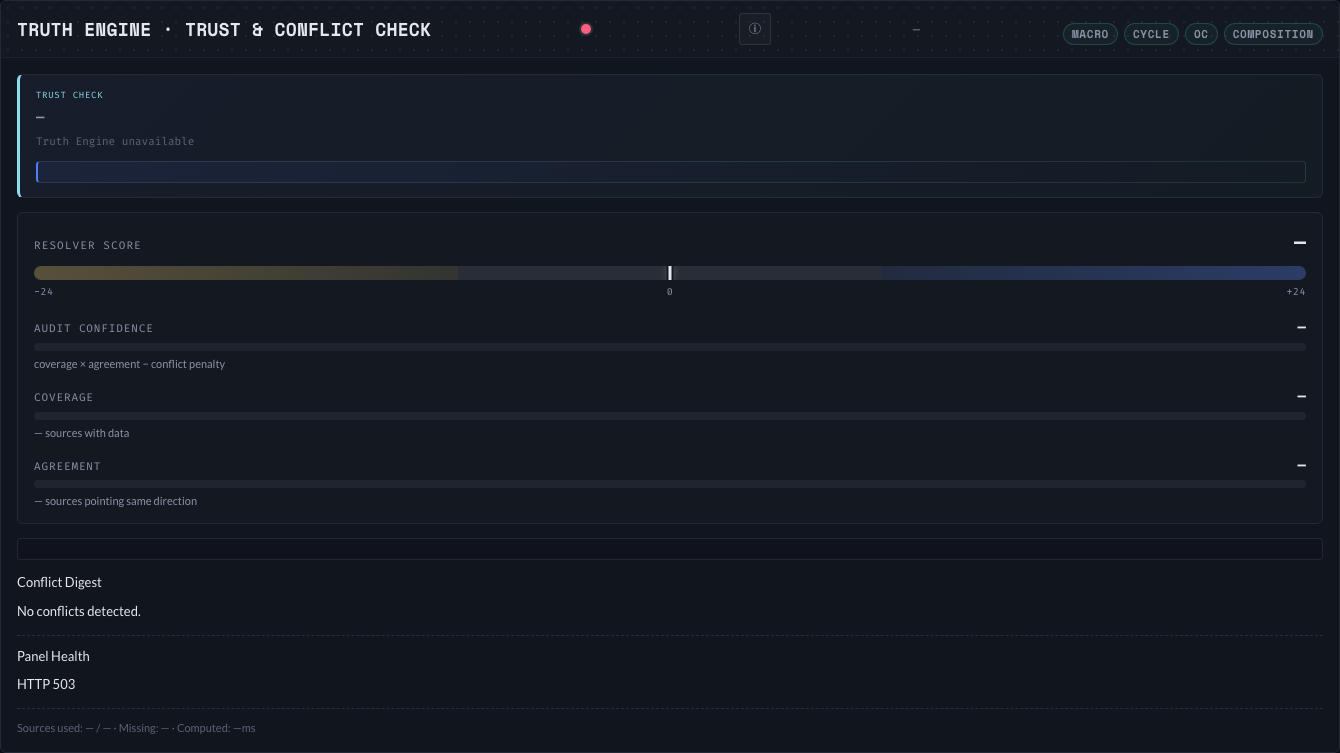
Task: Click '— sources pointing same direction' text
Action: 116,501
